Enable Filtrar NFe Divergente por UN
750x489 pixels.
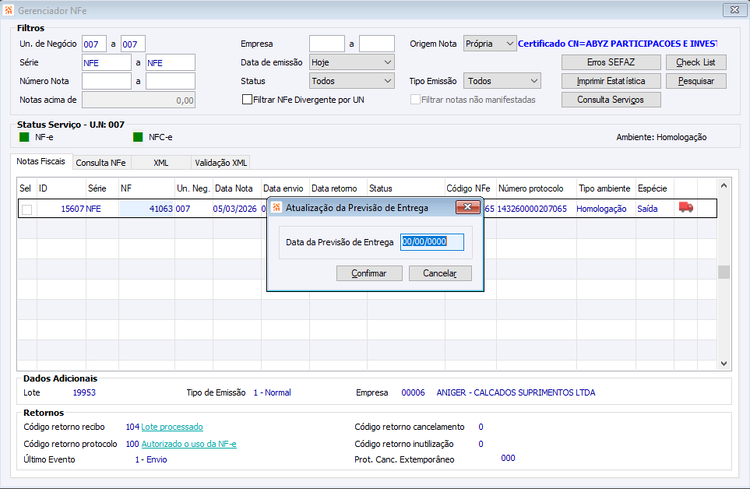pos(247,100)
